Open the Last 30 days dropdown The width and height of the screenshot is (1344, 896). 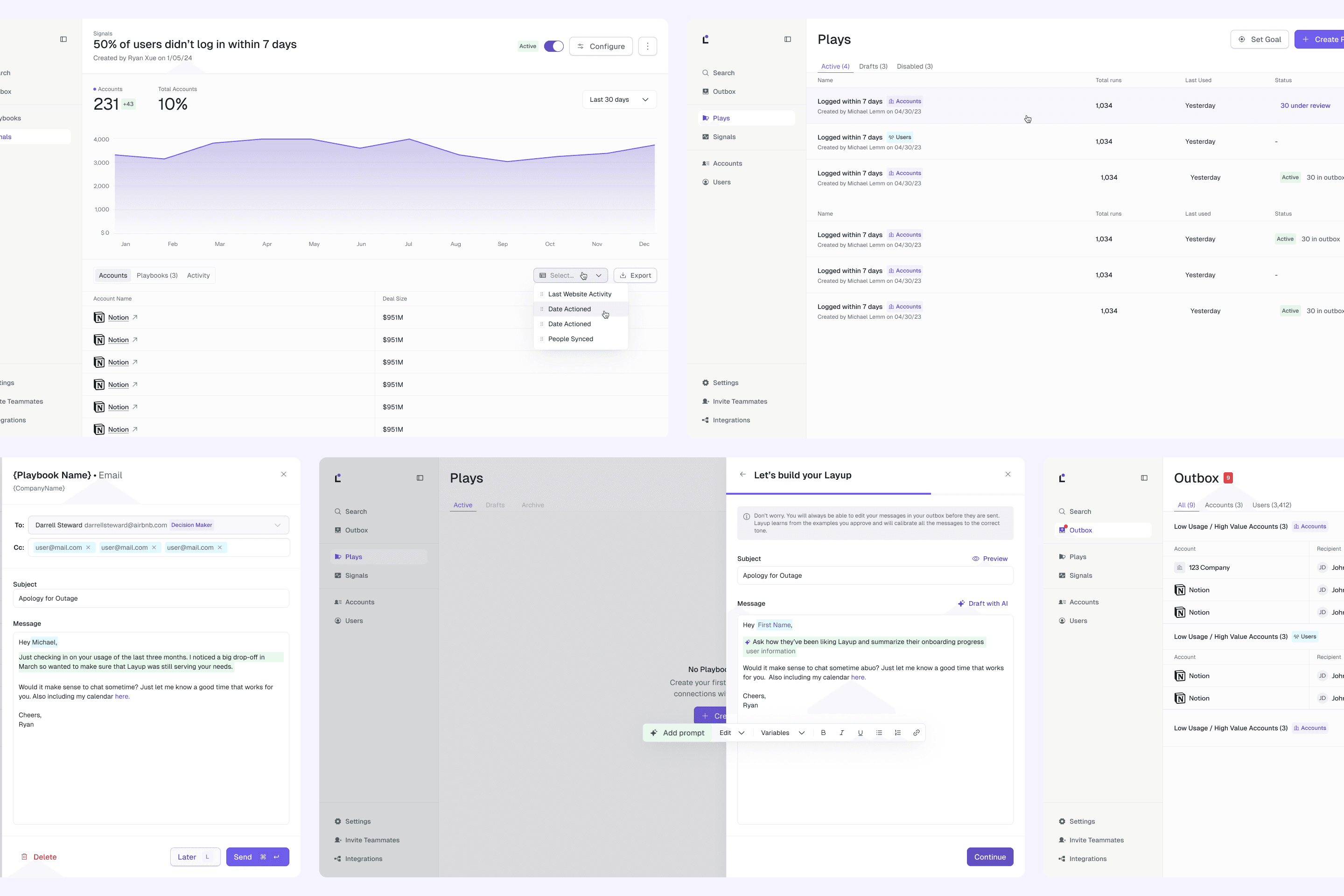tap(619, 99)
